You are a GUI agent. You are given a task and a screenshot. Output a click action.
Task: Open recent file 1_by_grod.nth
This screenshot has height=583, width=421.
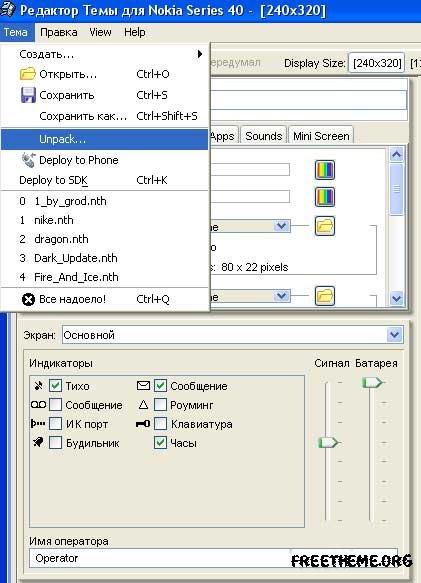click(x=105, y=201)
